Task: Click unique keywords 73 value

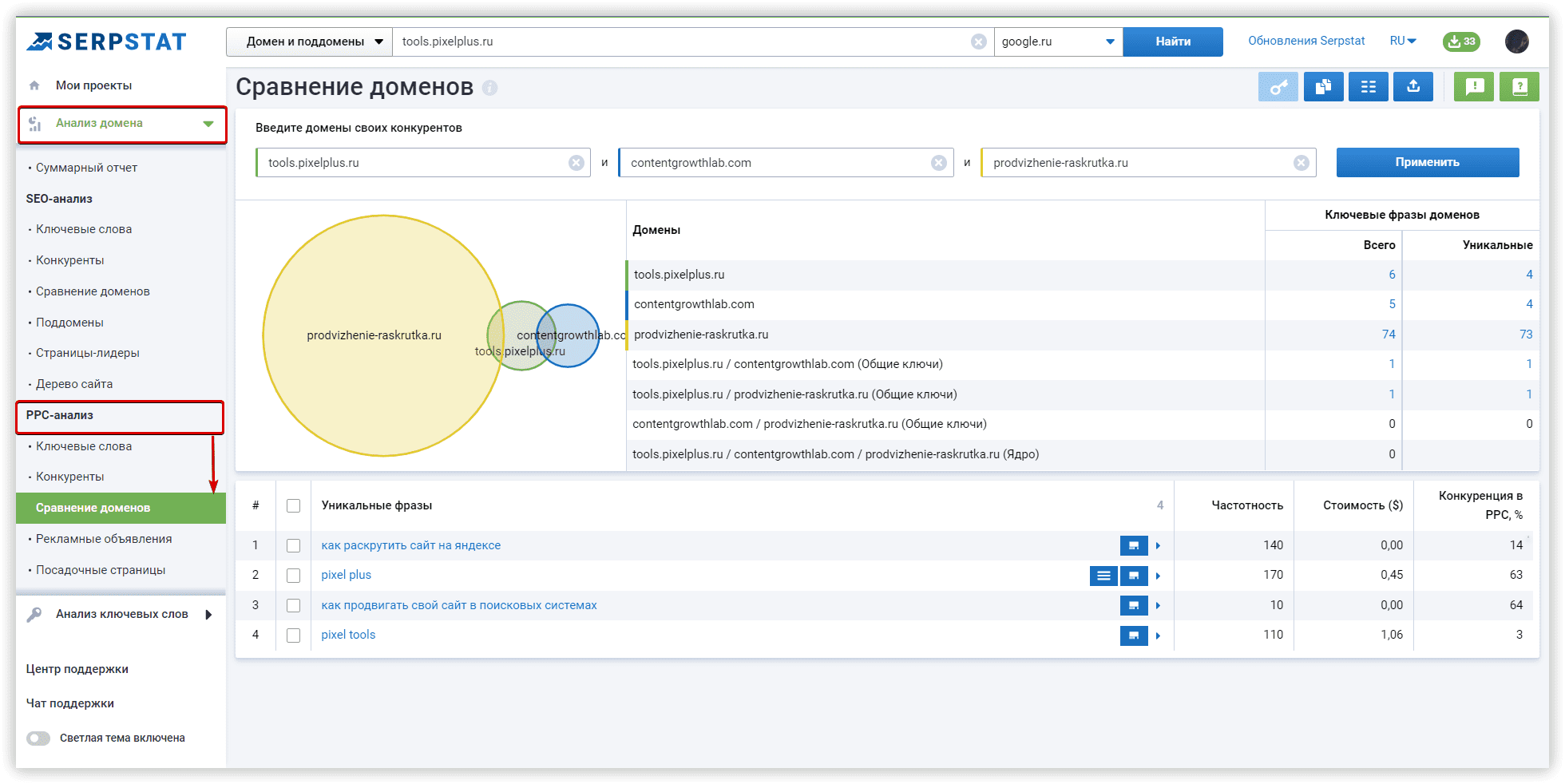Action: (x=1526, y=335)
